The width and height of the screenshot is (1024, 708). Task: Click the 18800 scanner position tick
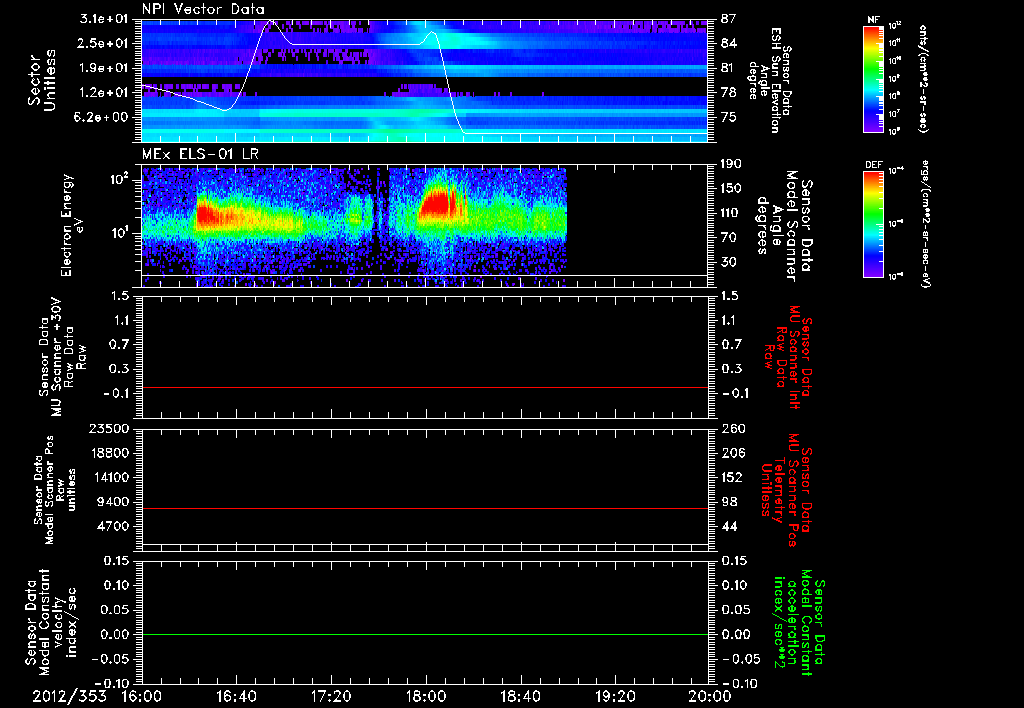click(x=108, y=453)
